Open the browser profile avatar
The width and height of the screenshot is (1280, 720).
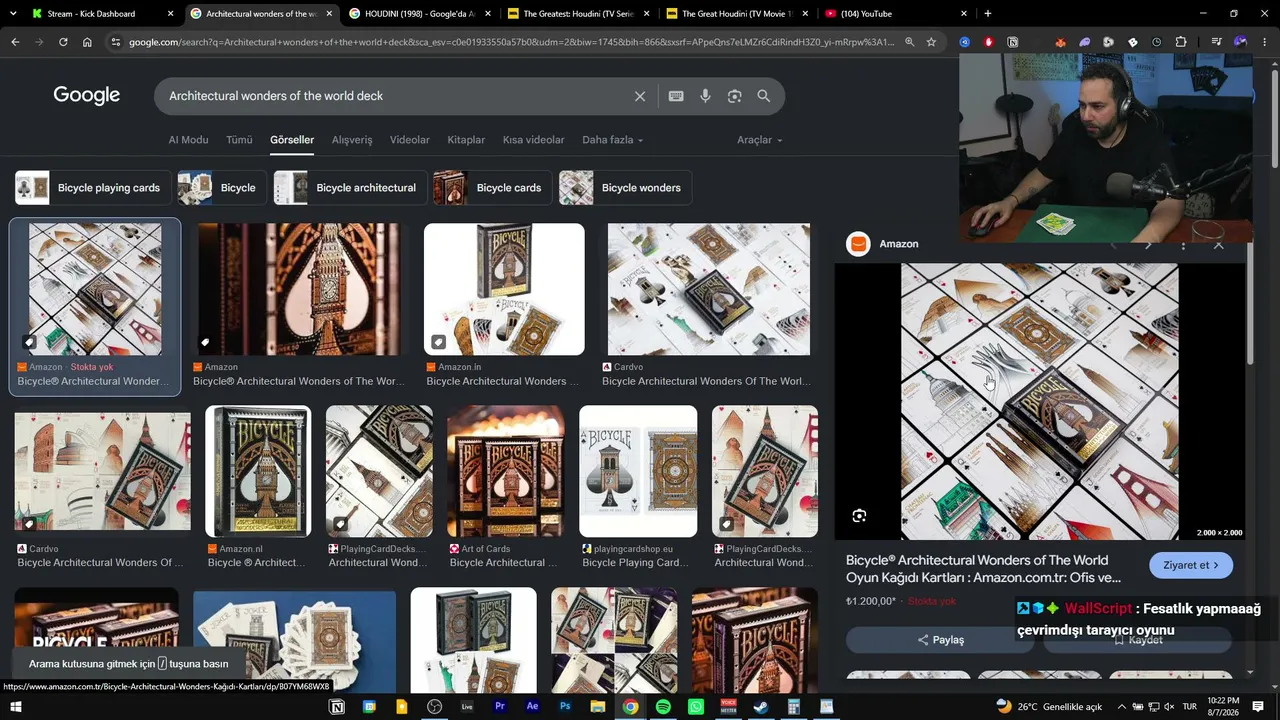1241,42
